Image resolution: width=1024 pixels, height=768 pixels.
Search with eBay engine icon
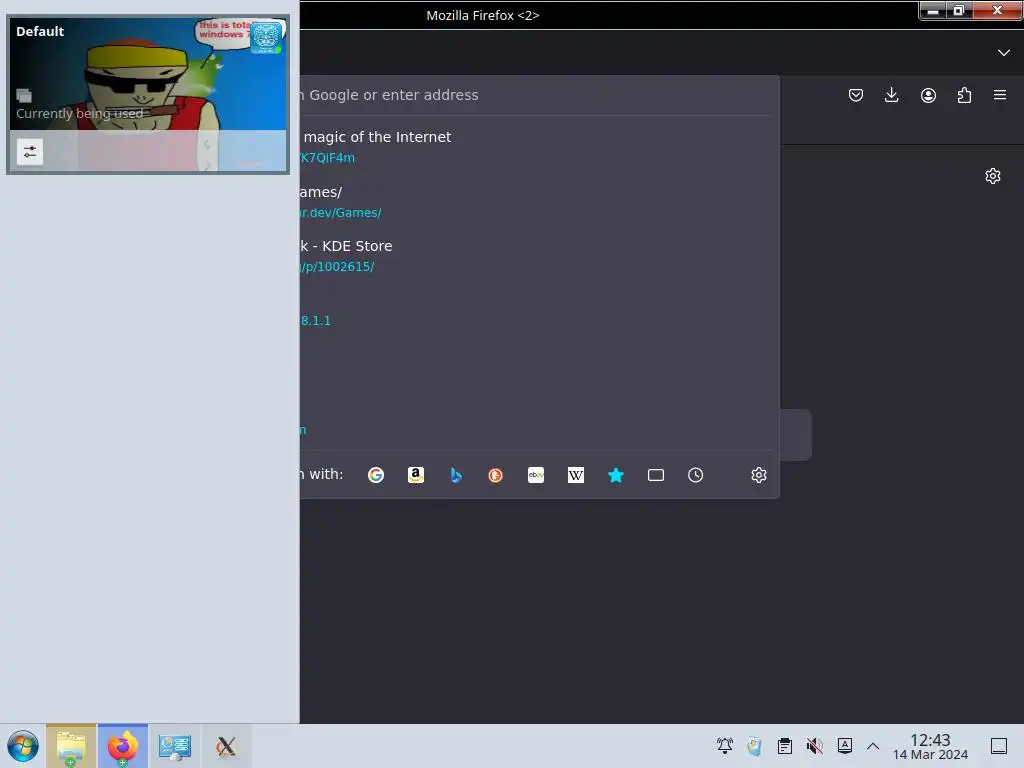click(x=536, y=475)
